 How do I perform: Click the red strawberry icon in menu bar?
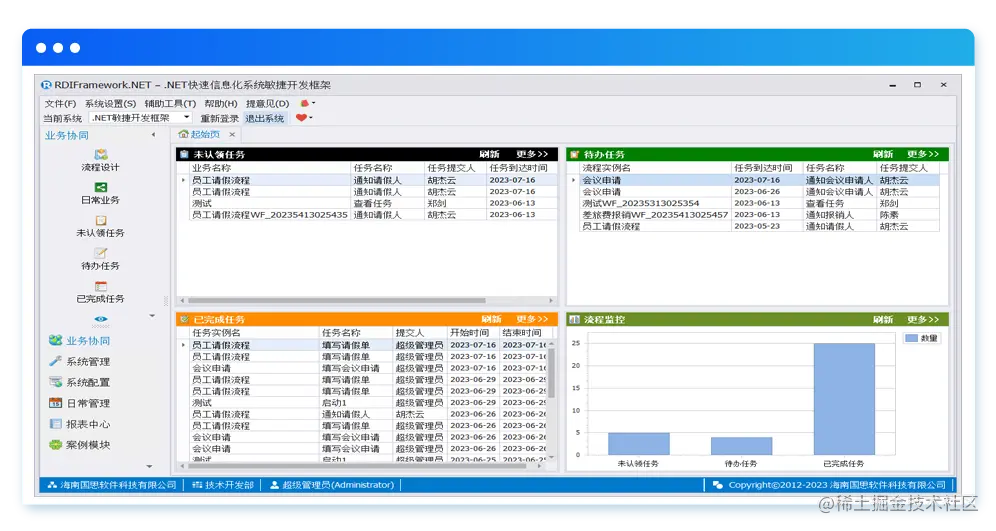(304, 103)
